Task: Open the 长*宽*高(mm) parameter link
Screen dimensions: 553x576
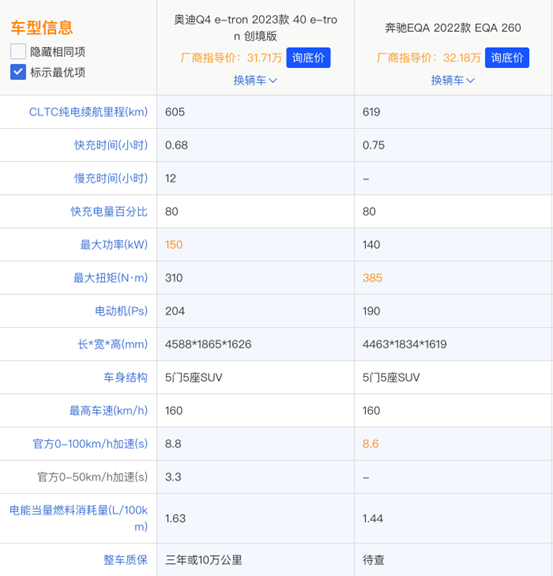Action: pos(112,344)
